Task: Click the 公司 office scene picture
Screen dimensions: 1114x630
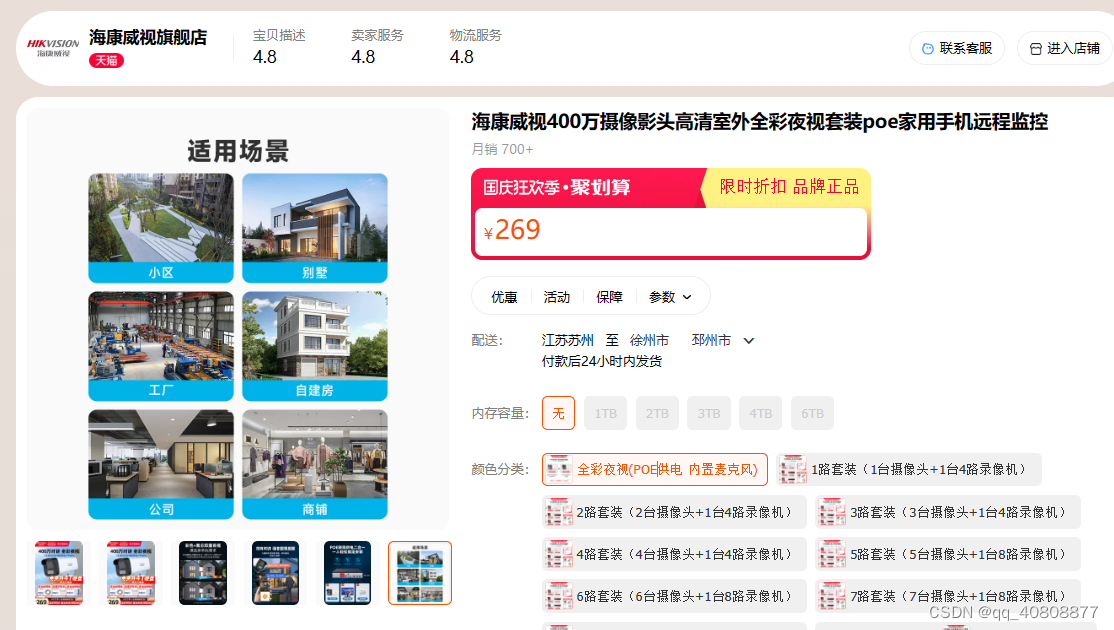Action: click(x=161, y=465)
